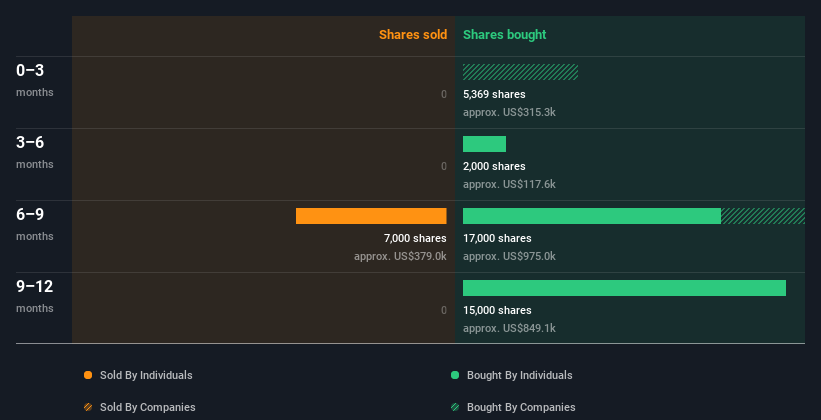Screen dimensions: 821x420
Task: Click the approx. US$117.6k amount
Action: tap(509, 184)
